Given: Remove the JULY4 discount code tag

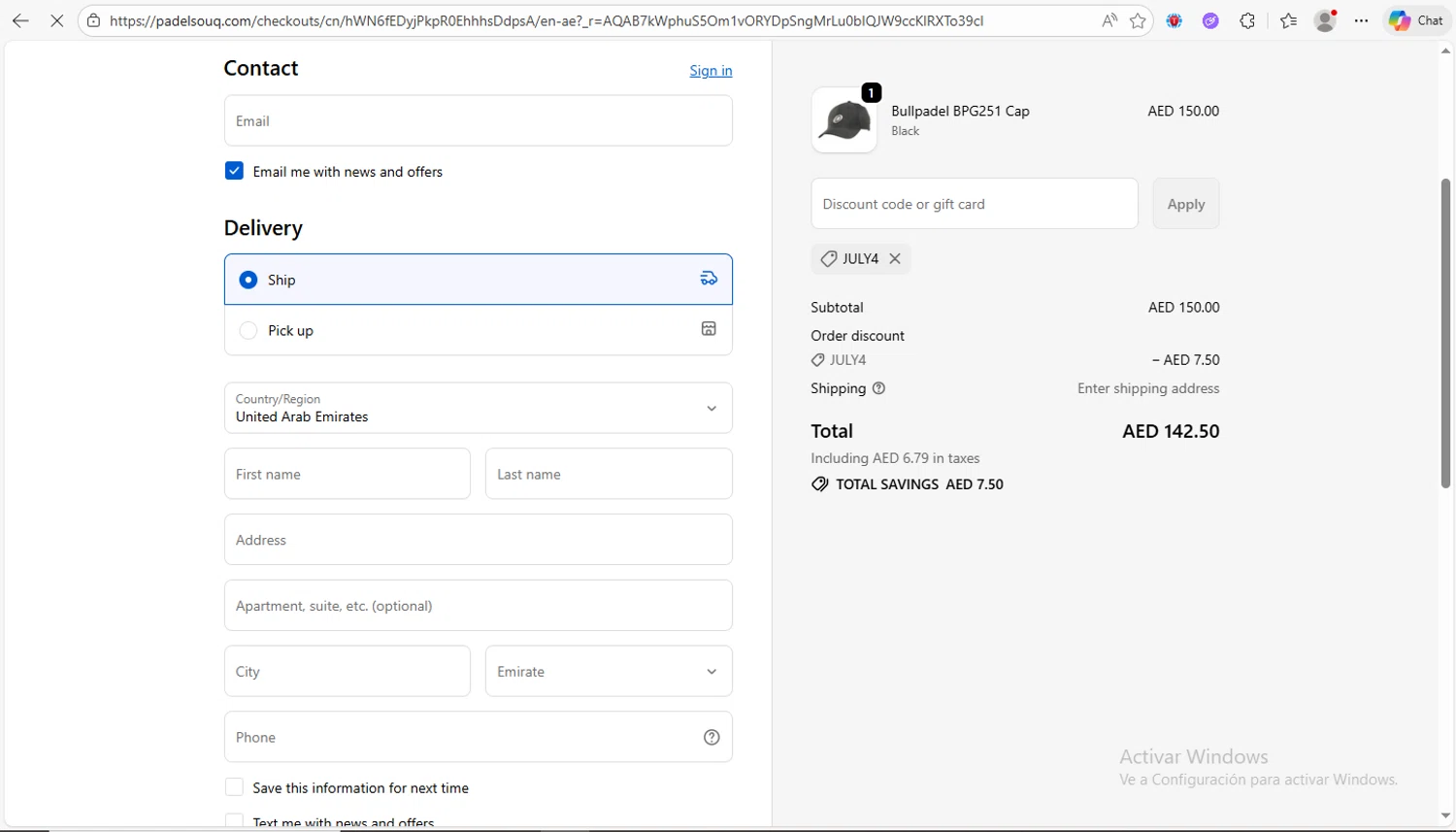Looking at the screenshot, I should [x=895, y=258].
